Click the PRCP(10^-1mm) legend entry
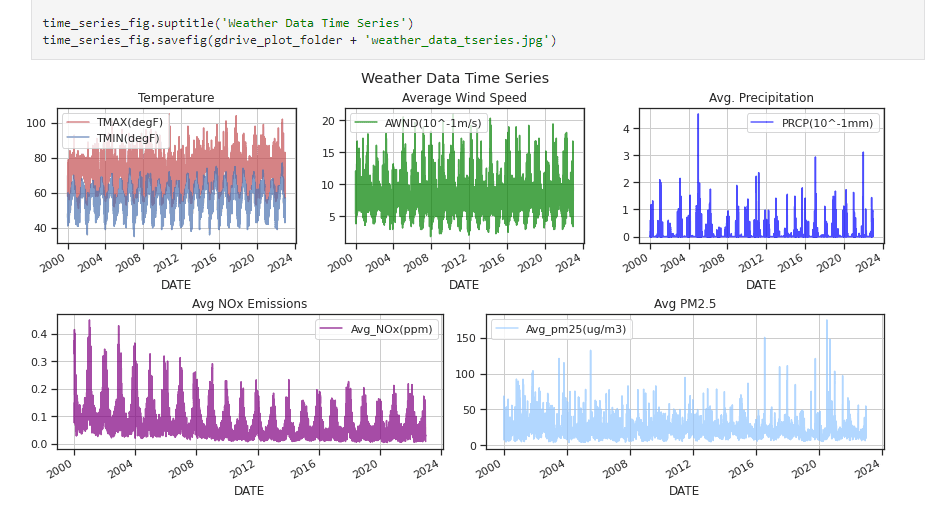925x518 pixels. pyautogui.click(x=813, y=123)
